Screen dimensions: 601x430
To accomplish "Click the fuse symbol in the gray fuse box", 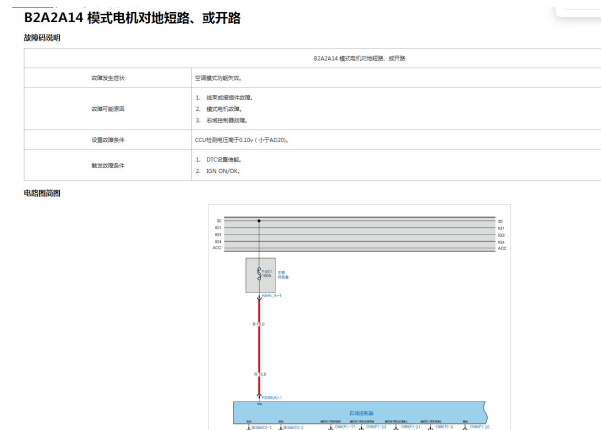I will point(259,274).
